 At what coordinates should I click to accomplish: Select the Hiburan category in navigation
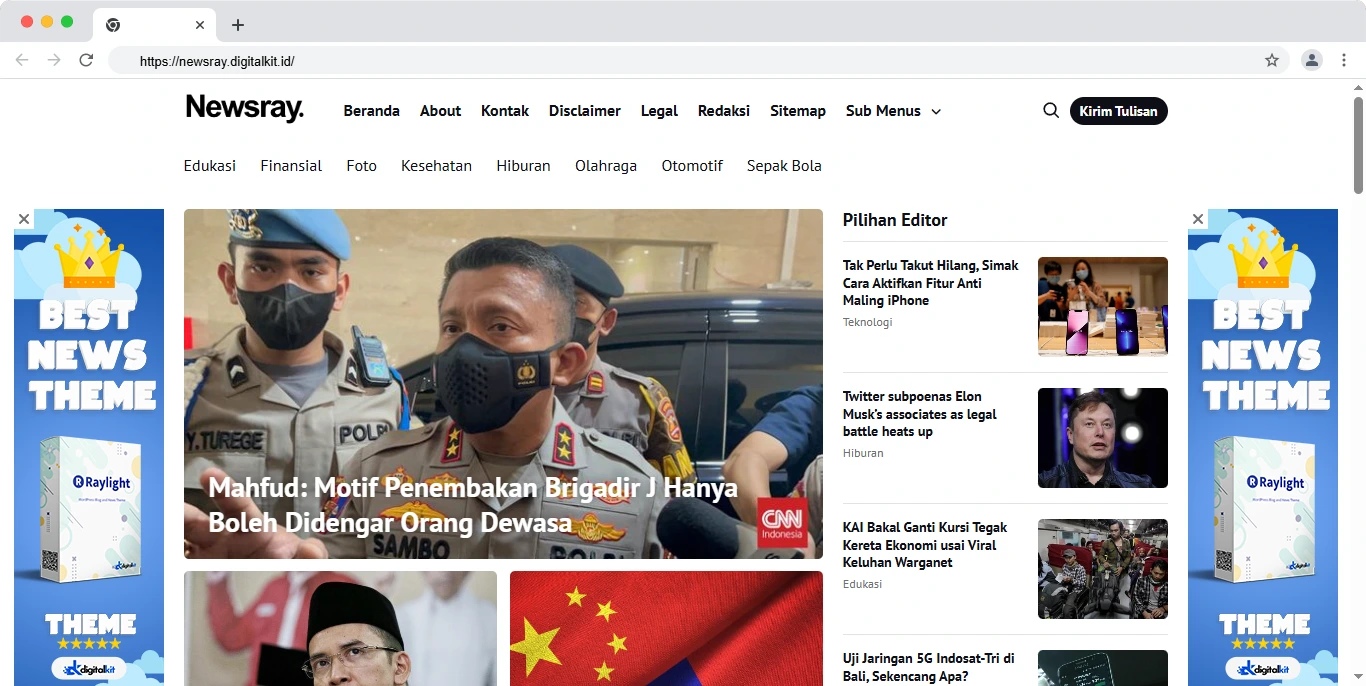(523, 166)
